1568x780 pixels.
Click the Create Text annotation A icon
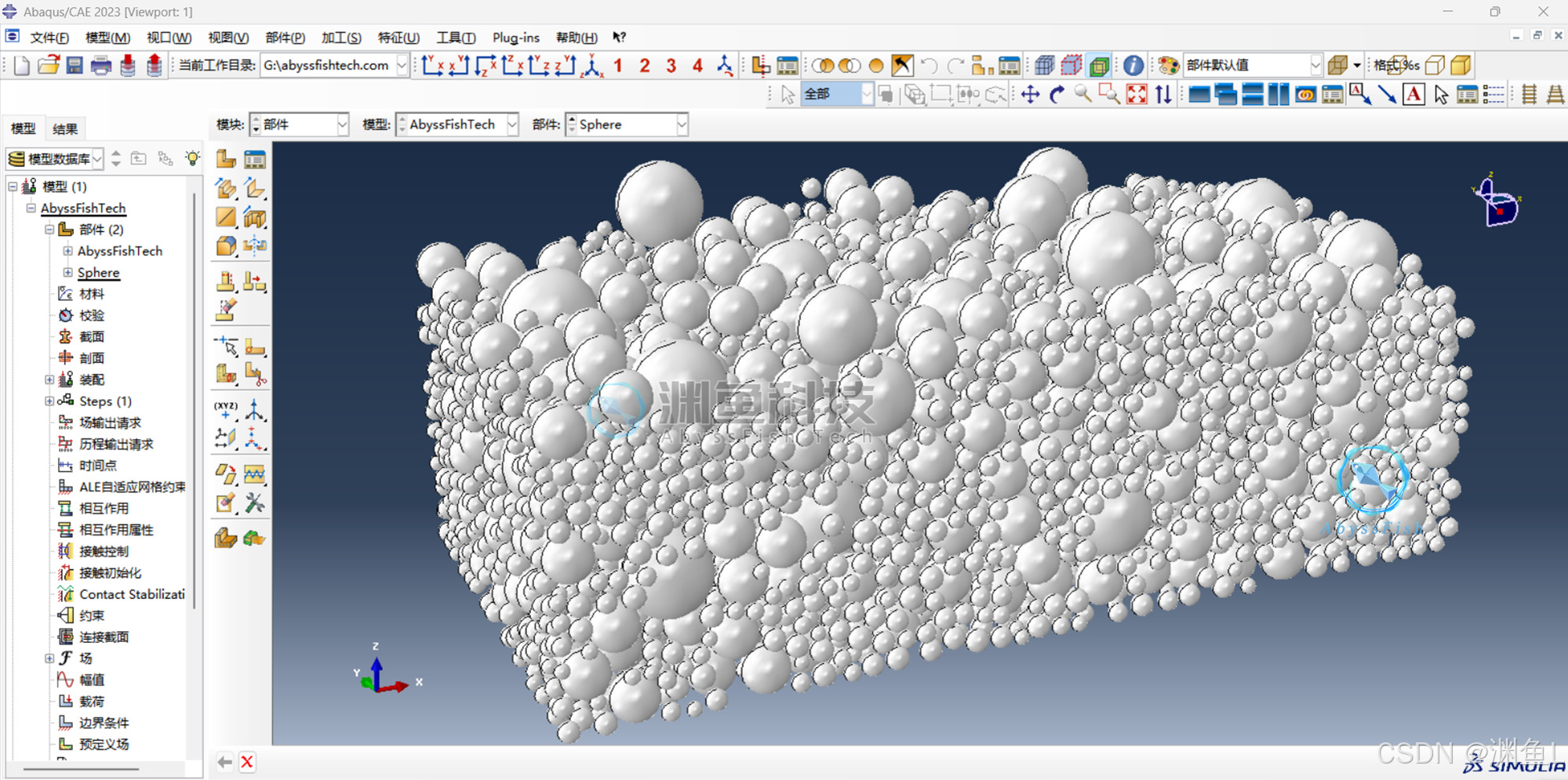[x=1413, y=95]
